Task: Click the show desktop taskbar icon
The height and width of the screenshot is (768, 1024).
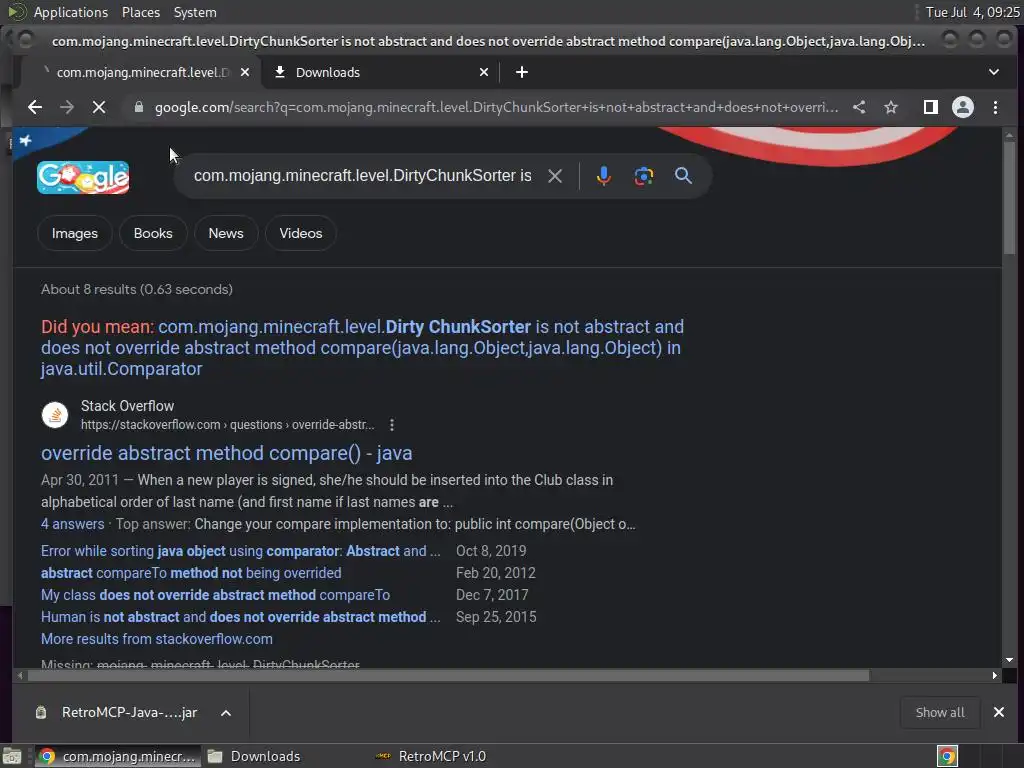Action: [x=12, y=756]
